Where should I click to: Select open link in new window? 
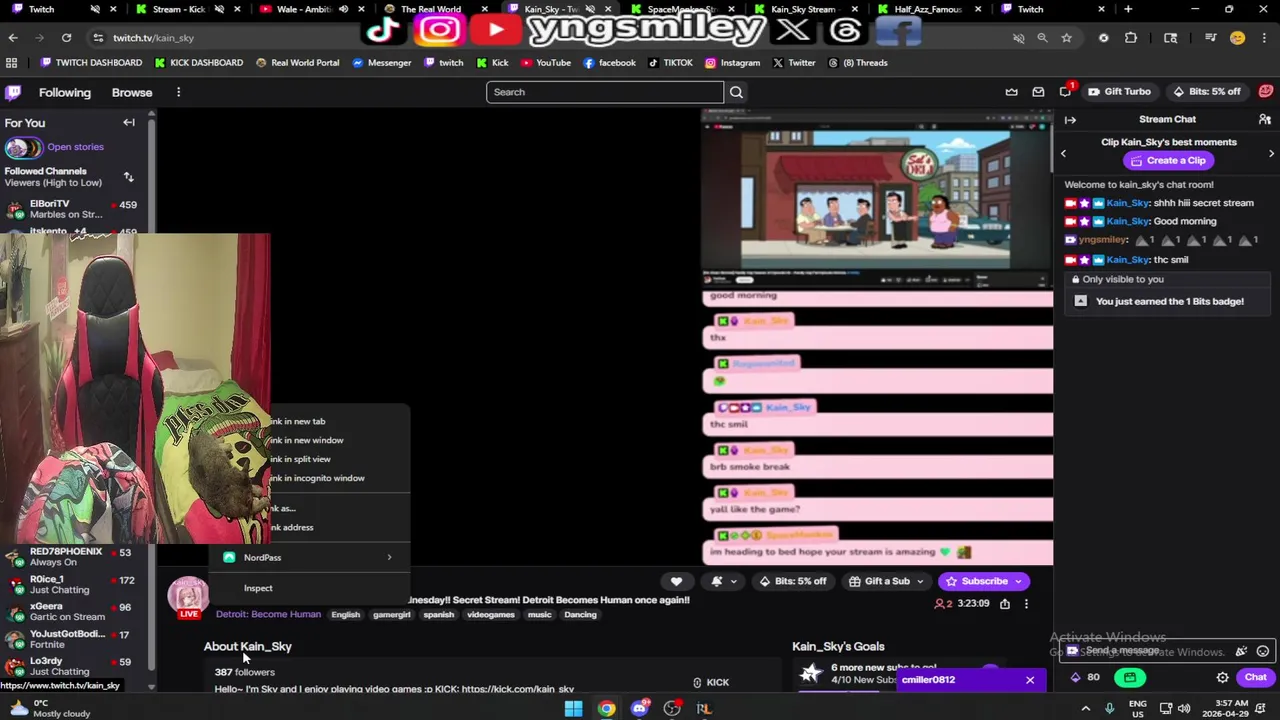coord(339,440)
